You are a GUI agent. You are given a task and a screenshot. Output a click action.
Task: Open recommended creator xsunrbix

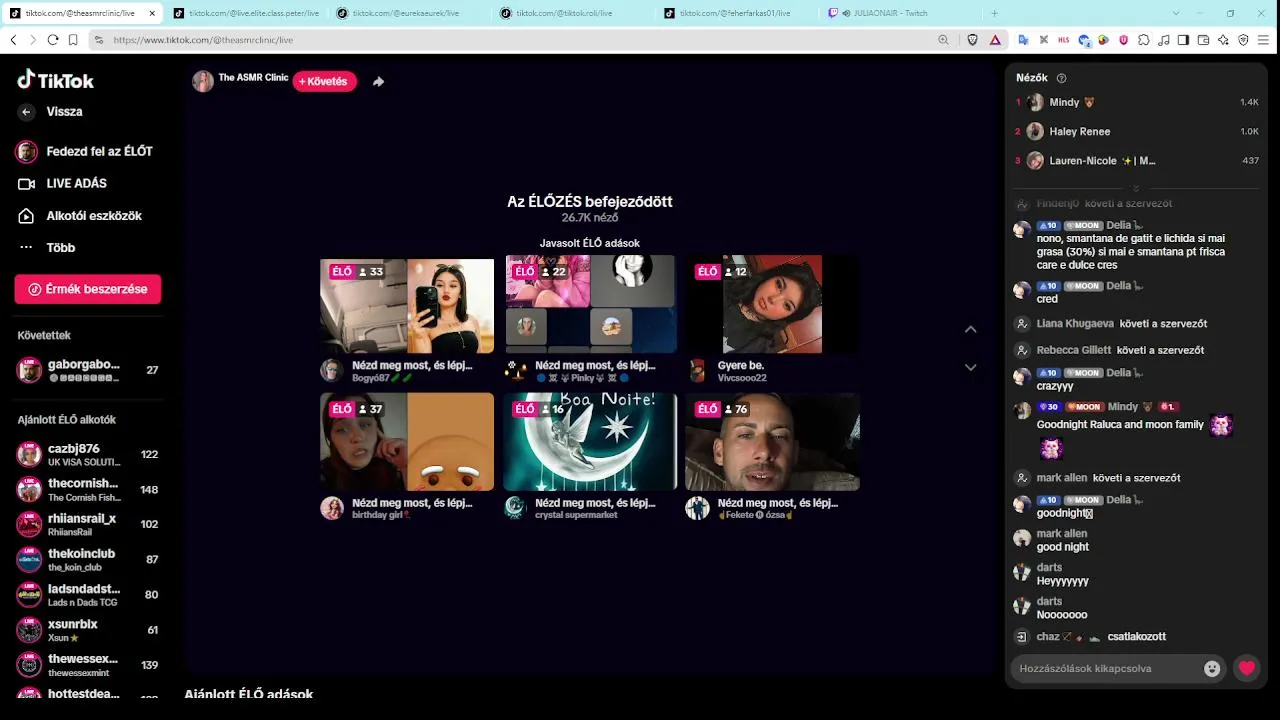(88, 630)
